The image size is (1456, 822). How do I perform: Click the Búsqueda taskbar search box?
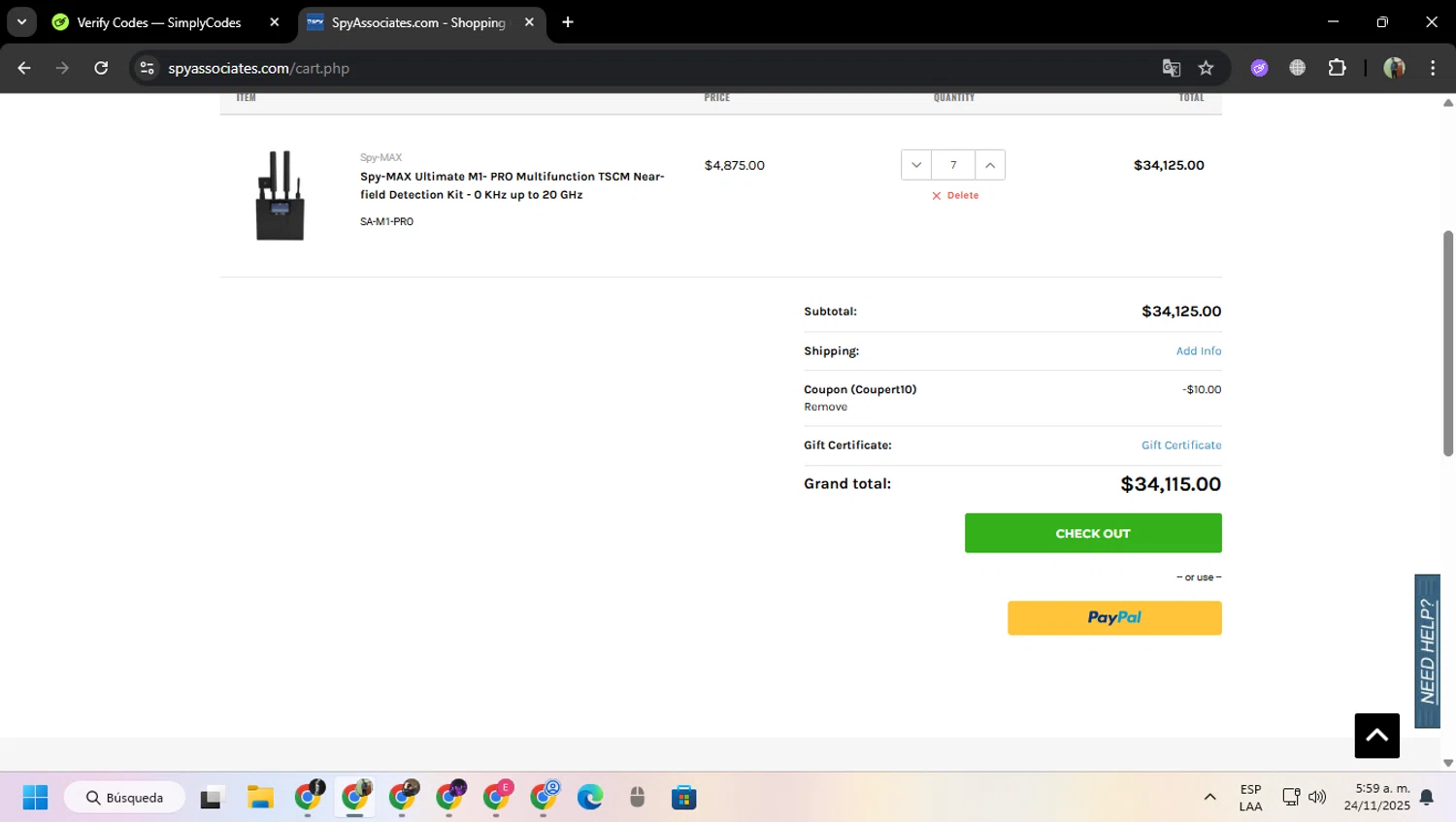124,798
